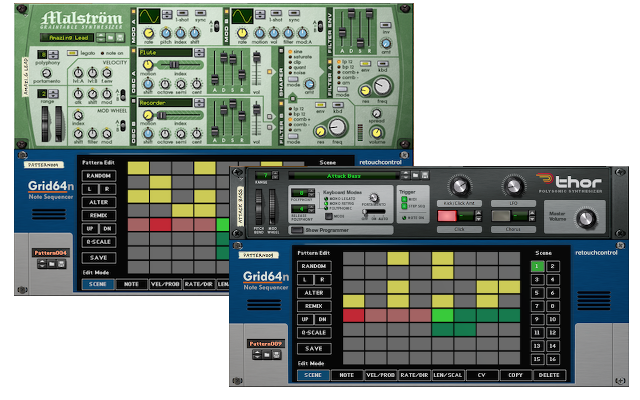The width and height of the screenshot is (640, 400).
Task: Turn the Mod A rate knob
Action: [x=149, y=33]
